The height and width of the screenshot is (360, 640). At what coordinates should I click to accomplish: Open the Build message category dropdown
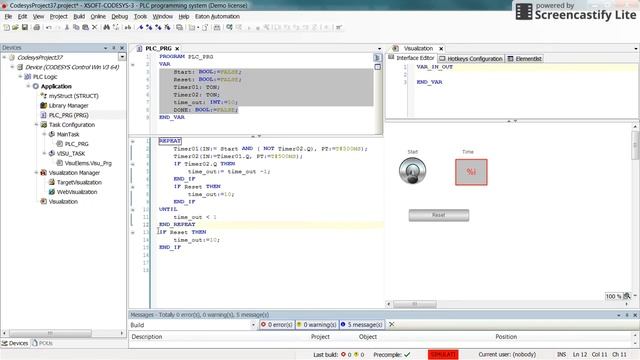click(x=253, y=325)
